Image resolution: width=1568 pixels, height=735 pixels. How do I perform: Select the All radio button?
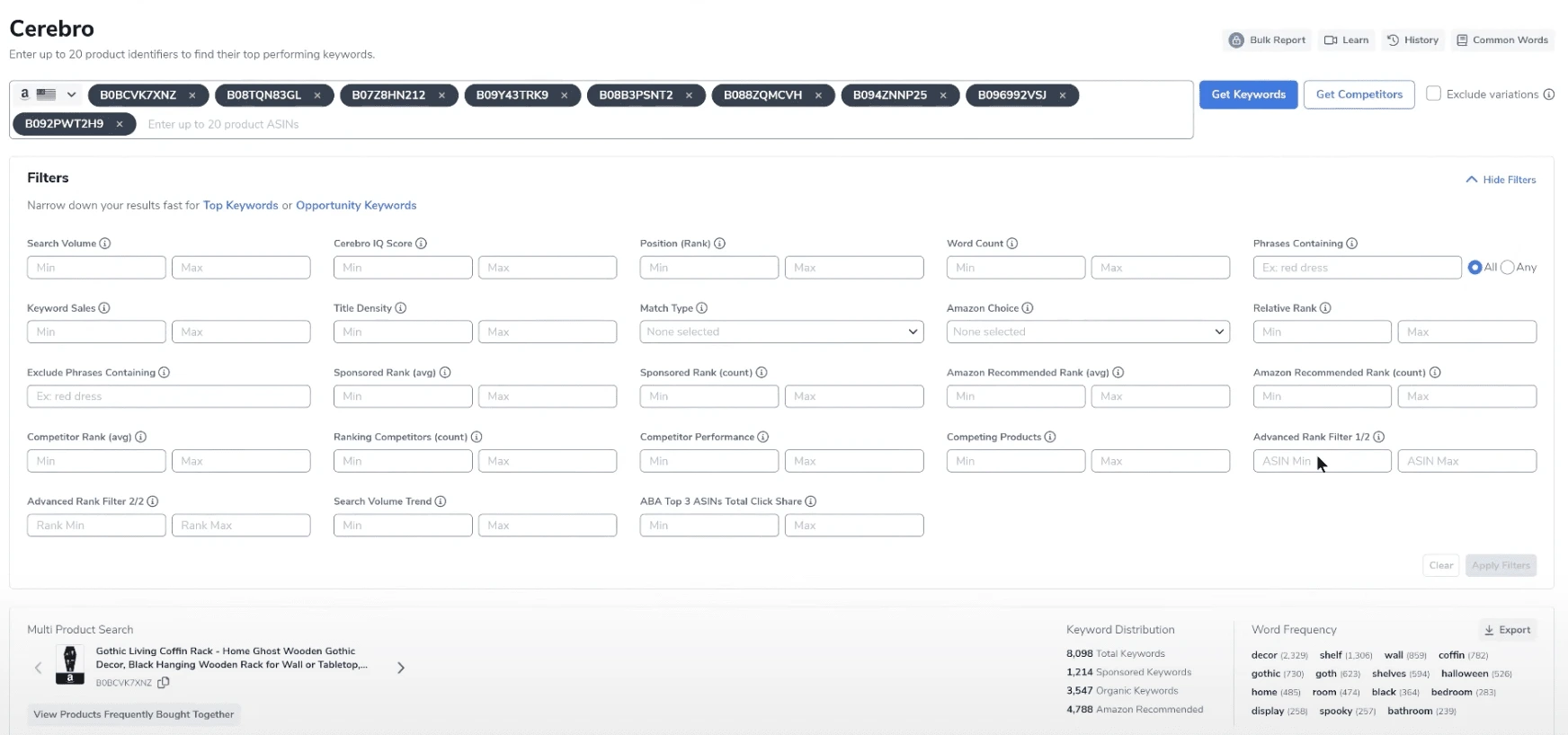[1474, 267]
